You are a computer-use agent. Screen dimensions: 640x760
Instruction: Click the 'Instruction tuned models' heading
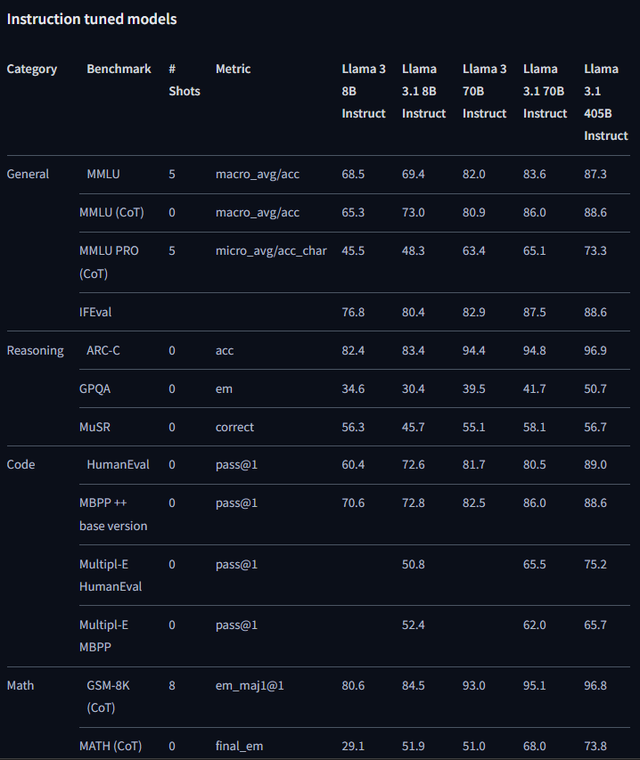pos(92,19)
